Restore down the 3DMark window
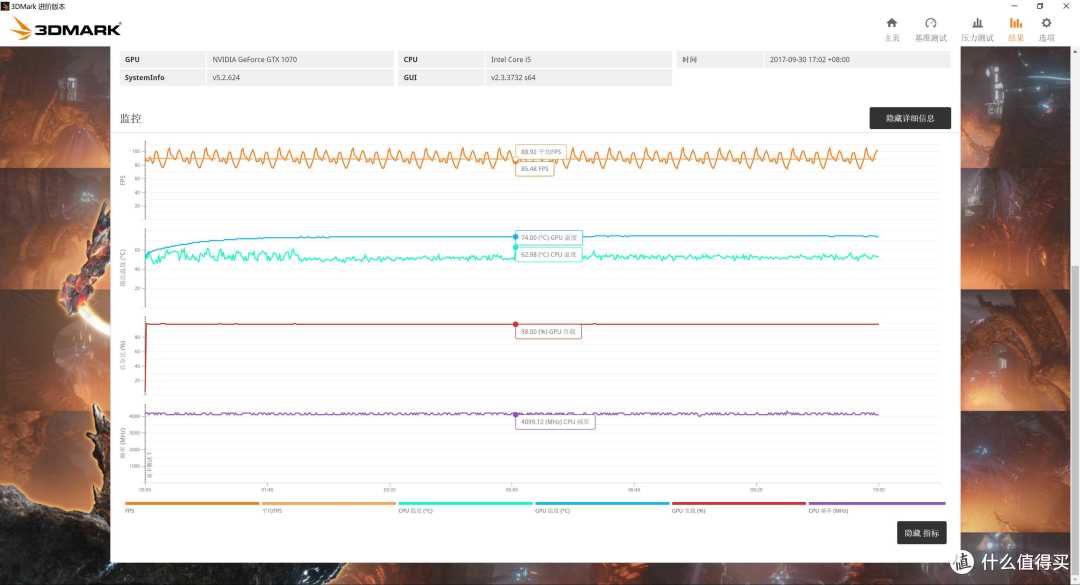This screenshot has height=585, width=1080. point(1040,6)
